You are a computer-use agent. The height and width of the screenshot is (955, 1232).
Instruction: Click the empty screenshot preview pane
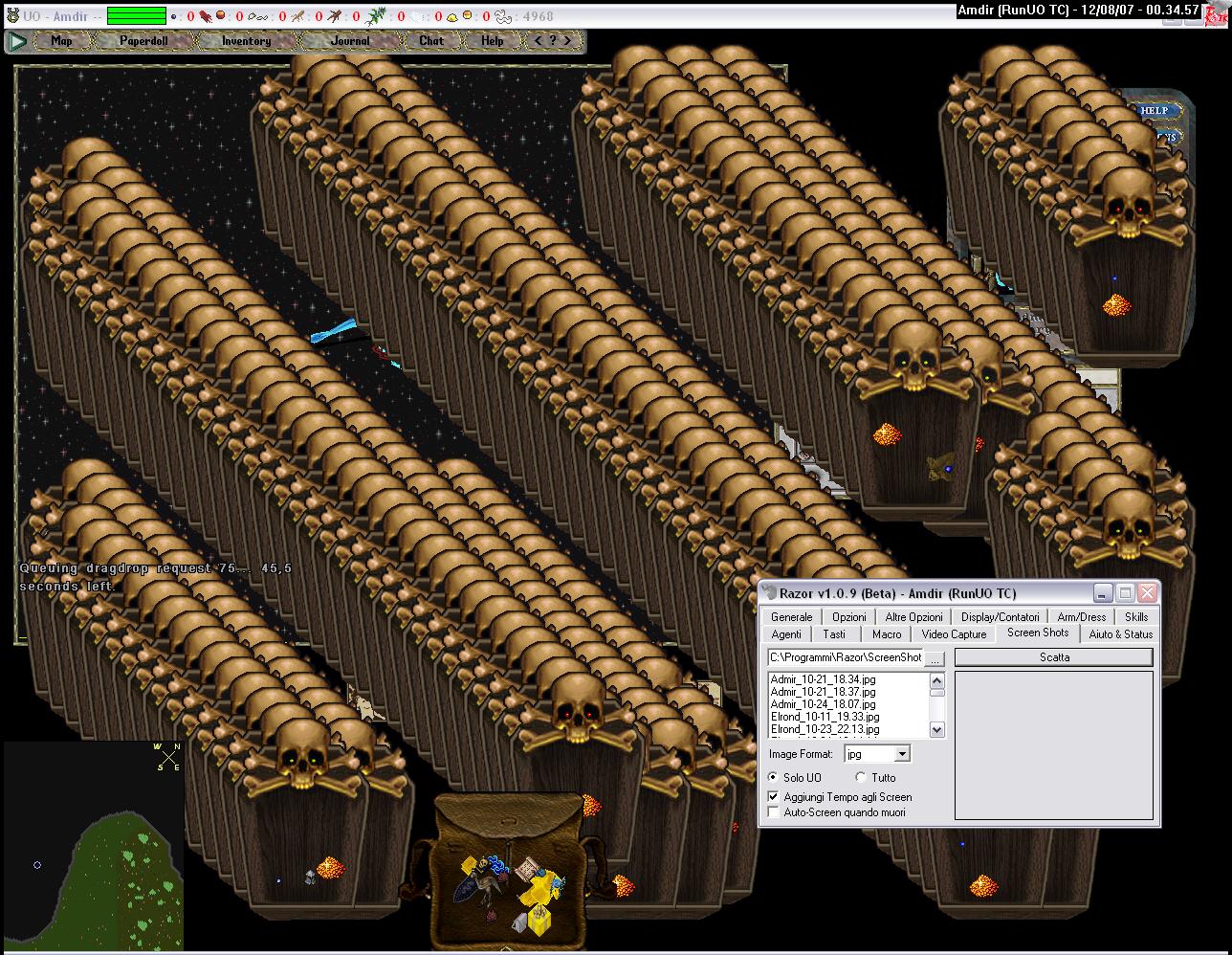(x=1054, y=745)
